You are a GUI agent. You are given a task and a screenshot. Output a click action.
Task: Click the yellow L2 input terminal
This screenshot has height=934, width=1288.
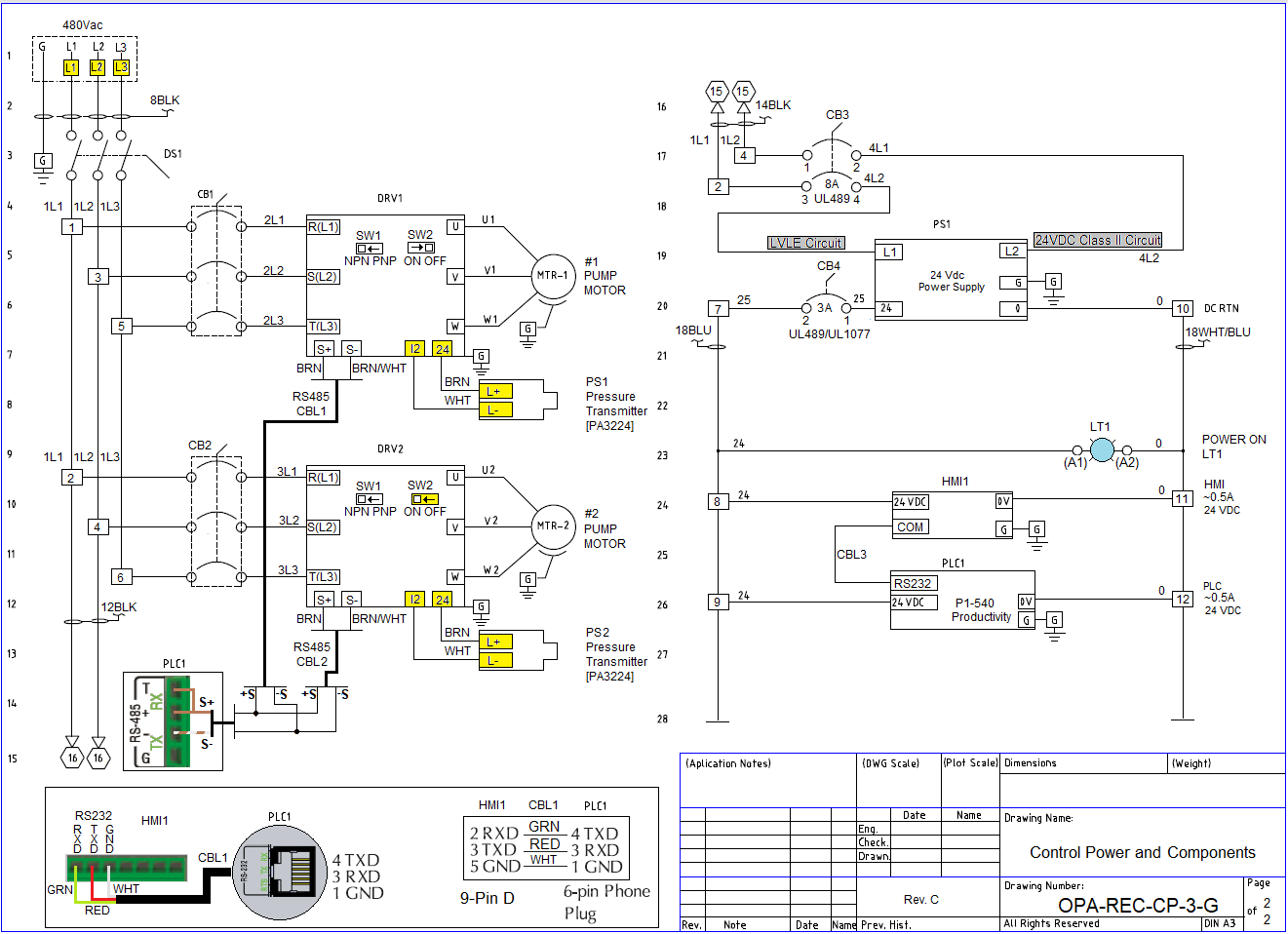point(98,67)
